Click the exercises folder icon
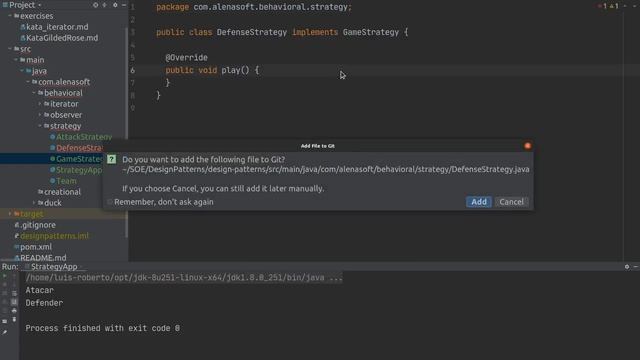The width and height of the screenshot is (640, 360). click(x=16, y=16)
